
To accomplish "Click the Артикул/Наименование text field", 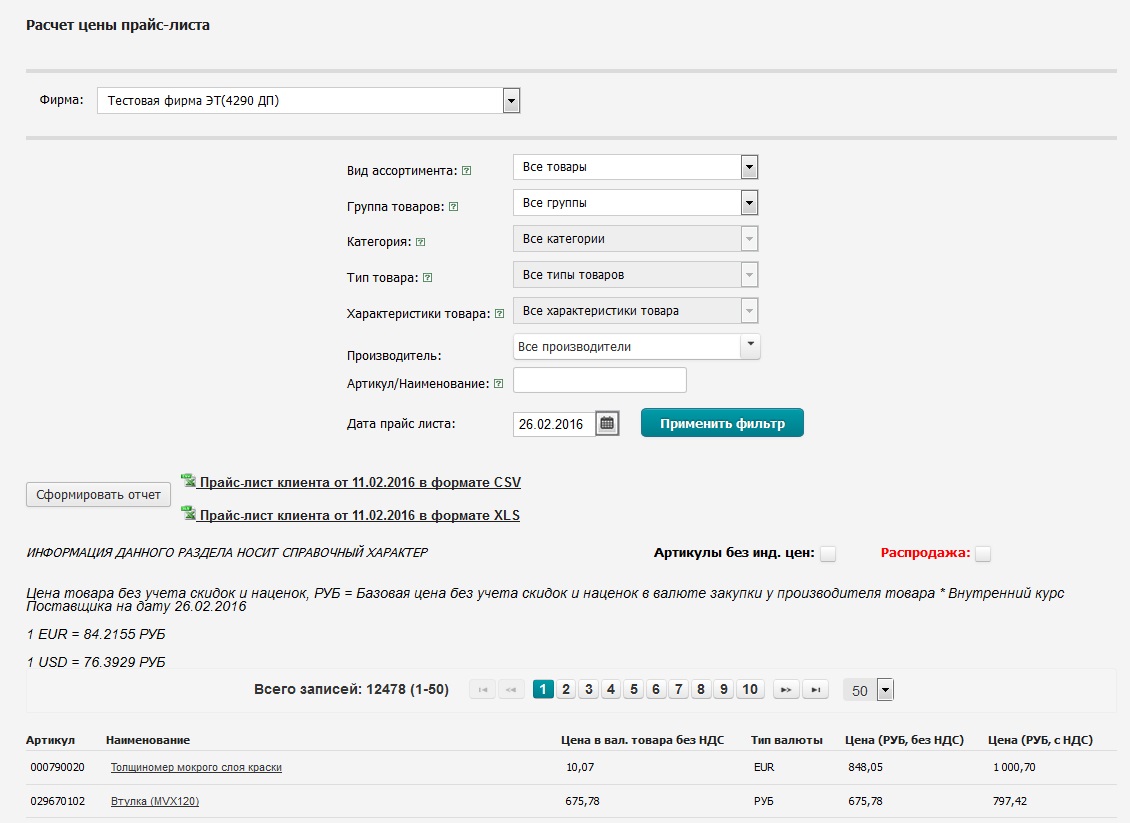I will 599,381.
